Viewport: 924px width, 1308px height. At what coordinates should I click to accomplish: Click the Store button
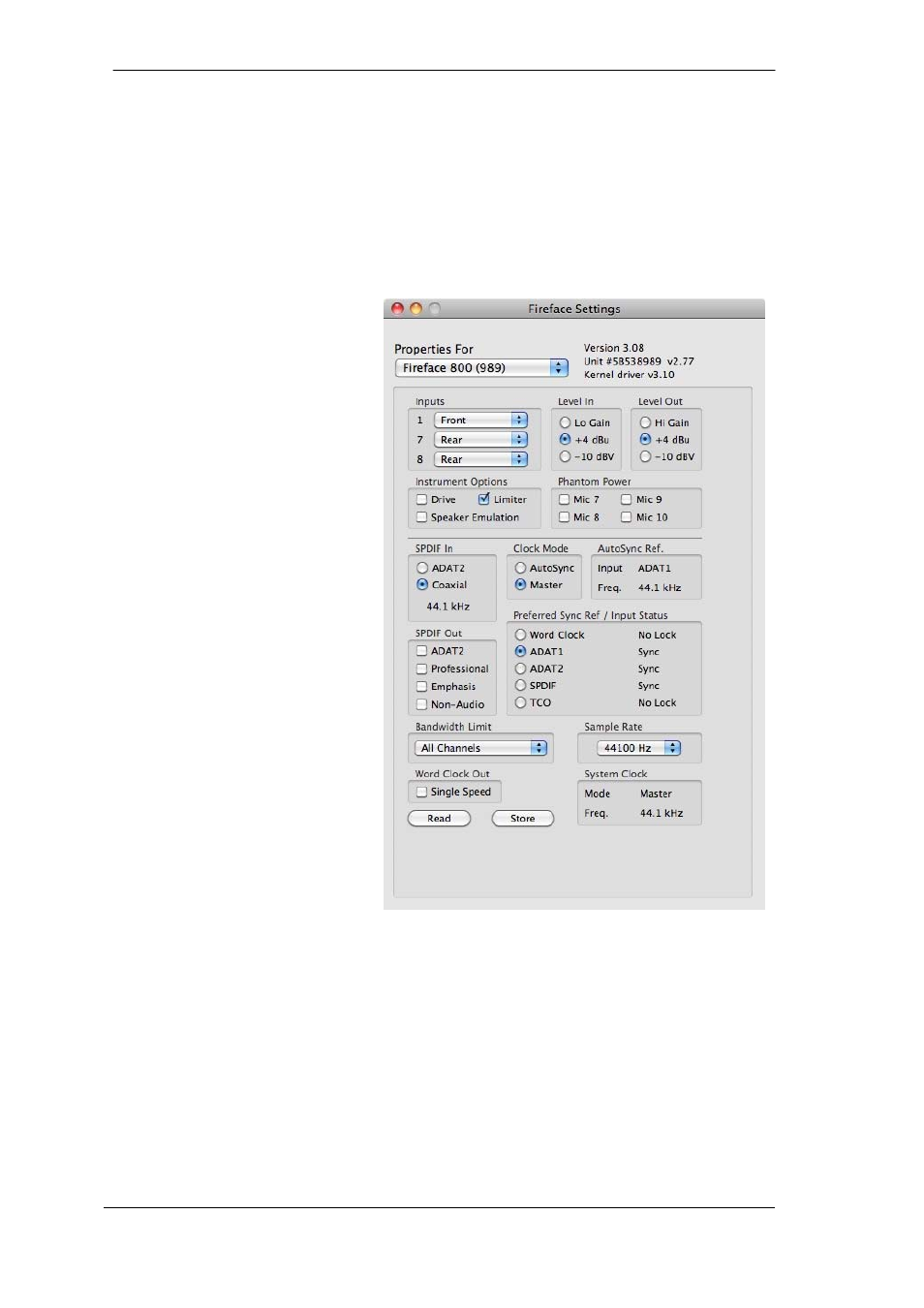click(x=522, y=819)
